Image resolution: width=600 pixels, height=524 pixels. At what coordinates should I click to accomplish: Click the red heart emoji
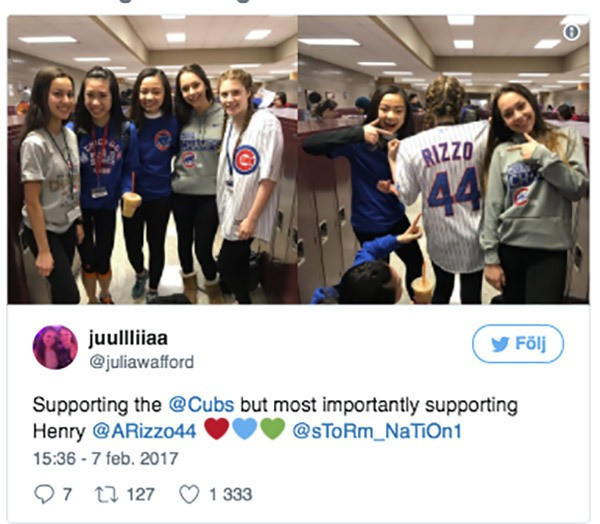click(217, 429)
